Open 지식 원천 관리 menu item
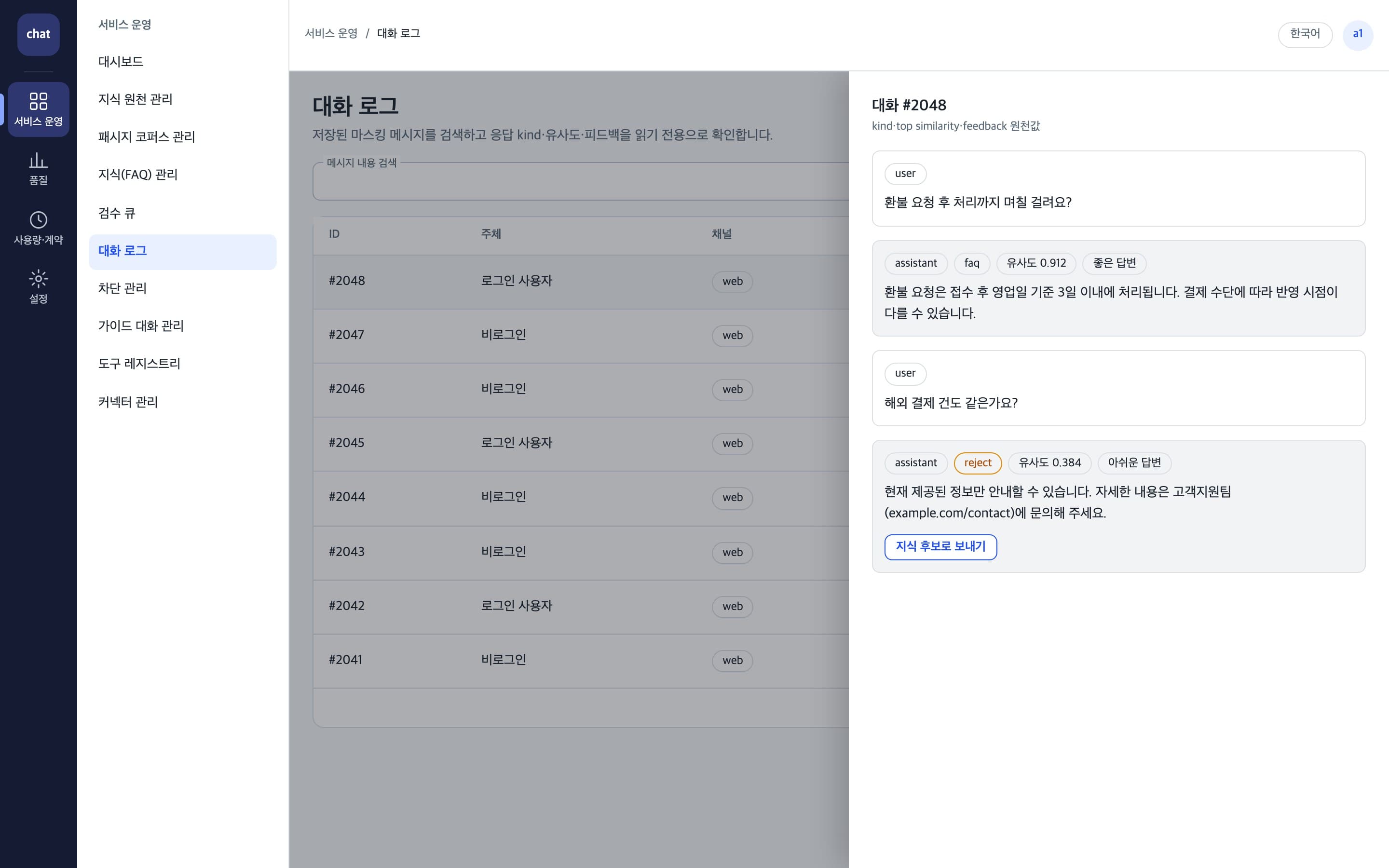The width and height of the screenshot is (1389, 868). click(182, 99)
